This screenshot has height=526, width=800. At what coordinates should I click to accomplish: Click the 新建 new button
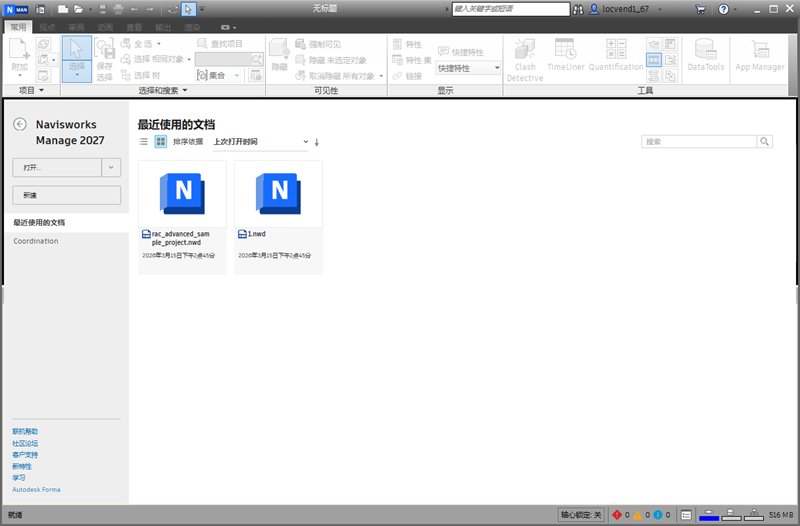pyautogui.click(x=66, y=195)
